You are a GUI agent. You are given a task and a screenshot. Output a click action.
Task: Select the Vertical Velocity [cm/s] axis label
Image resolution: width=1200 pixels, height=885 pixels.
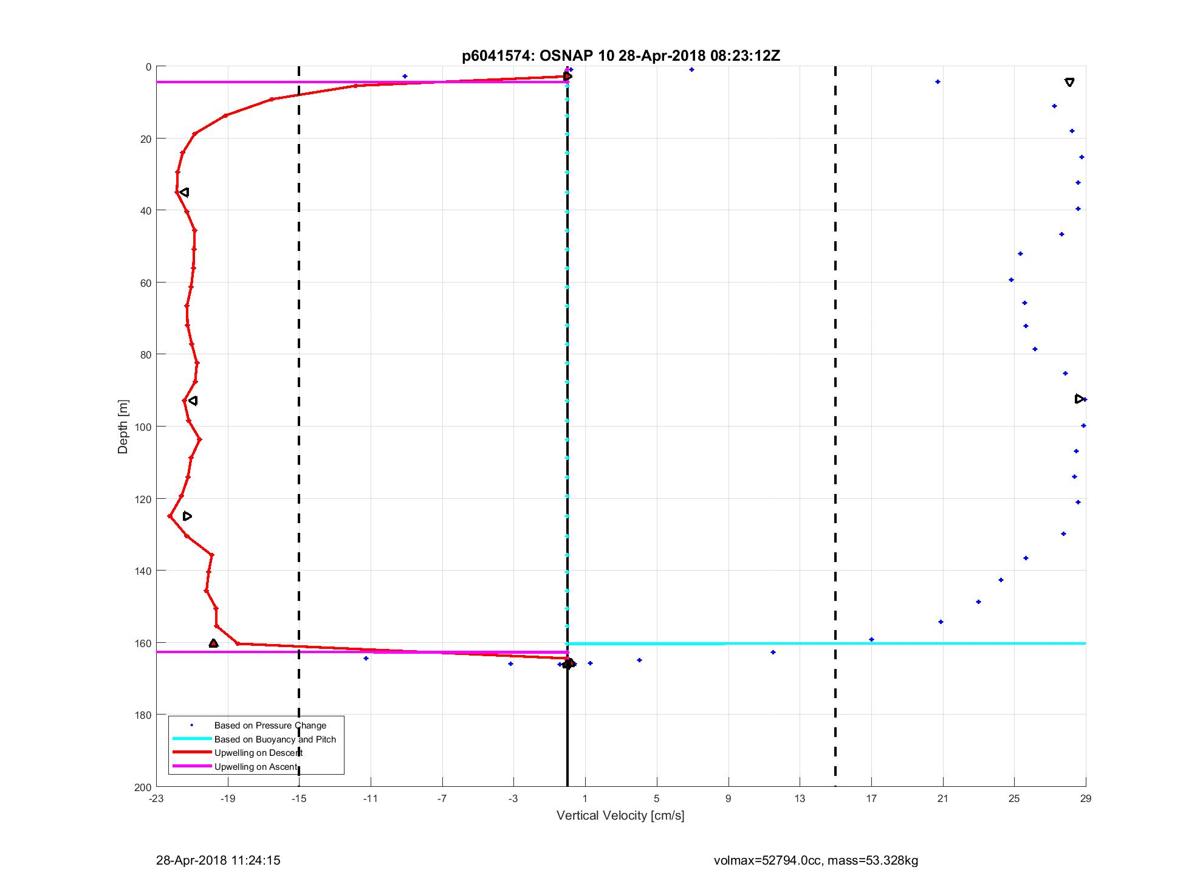click(x=620, y=816)
